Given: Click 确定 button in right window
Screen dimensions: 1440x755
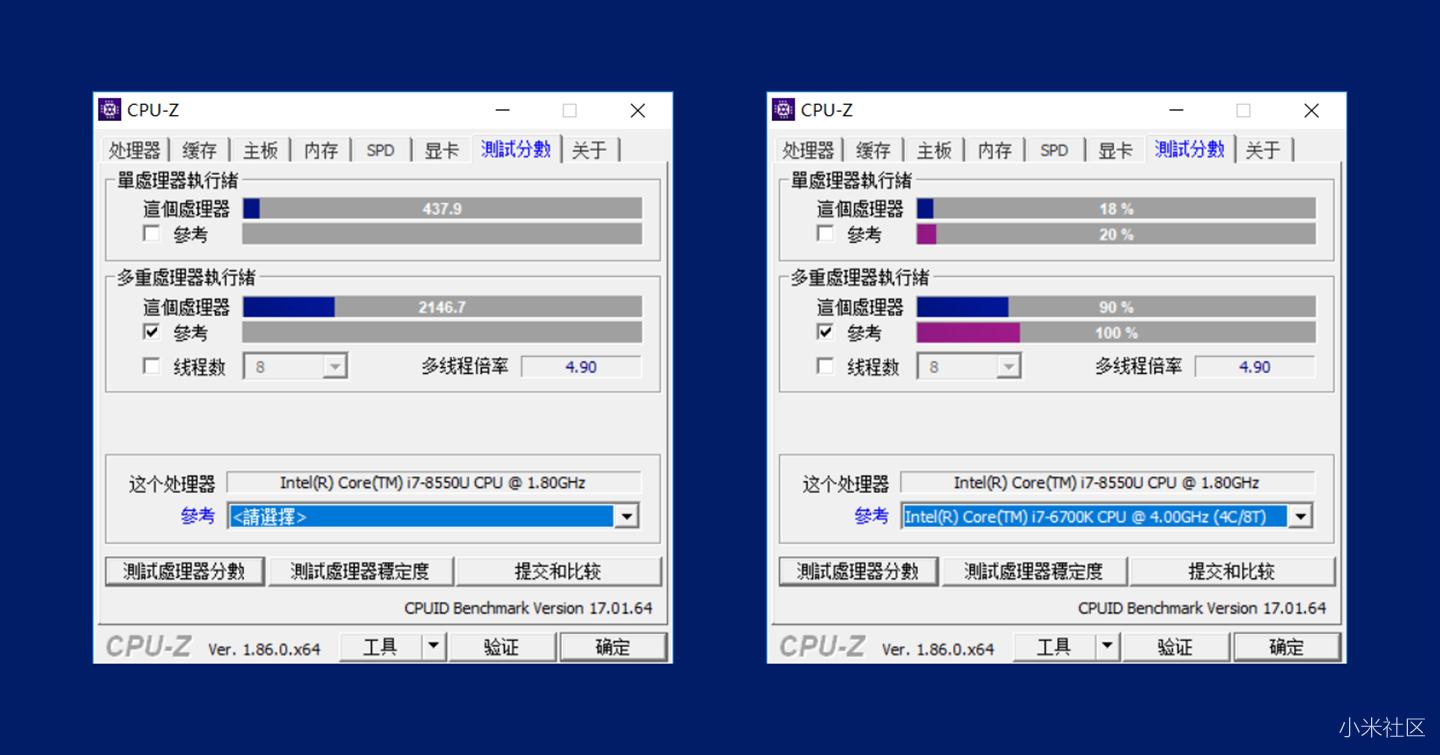Looking at the screenshot, I should click(x=1287, y=647).
